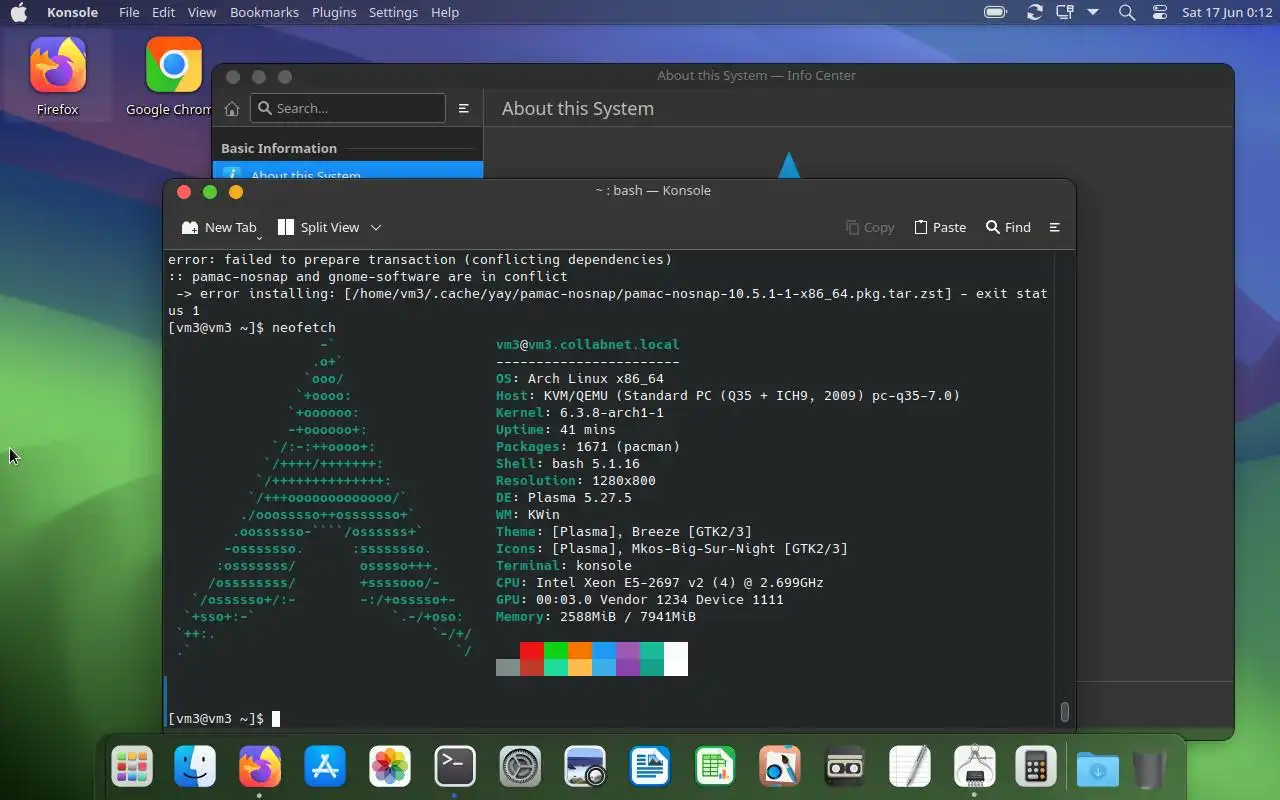Click the Konsole application menu
The width and height of the screenshot is (1280, 800).
73,12
